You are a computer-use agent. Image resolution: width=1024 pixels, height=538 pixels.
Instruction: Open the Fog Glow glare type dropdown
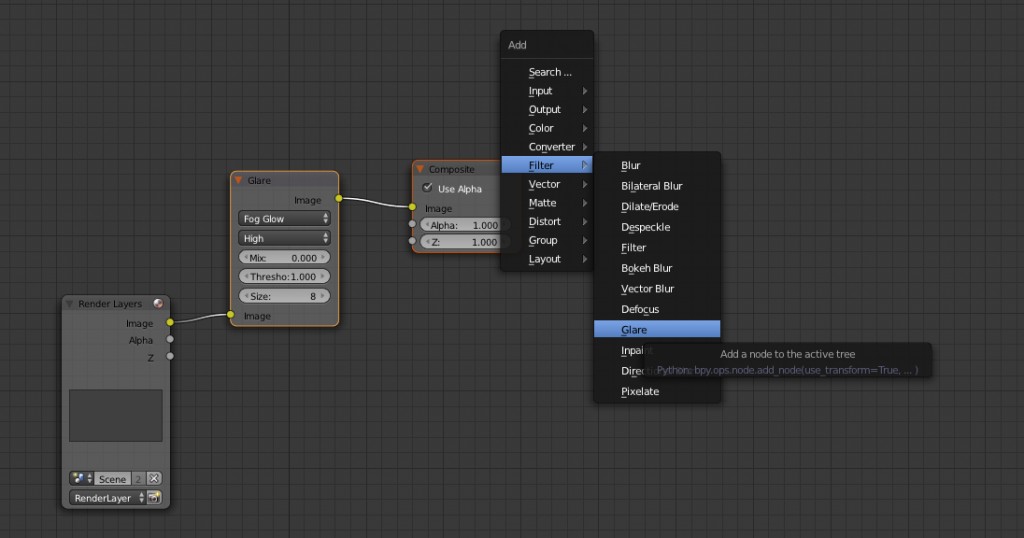coord(285,218)
